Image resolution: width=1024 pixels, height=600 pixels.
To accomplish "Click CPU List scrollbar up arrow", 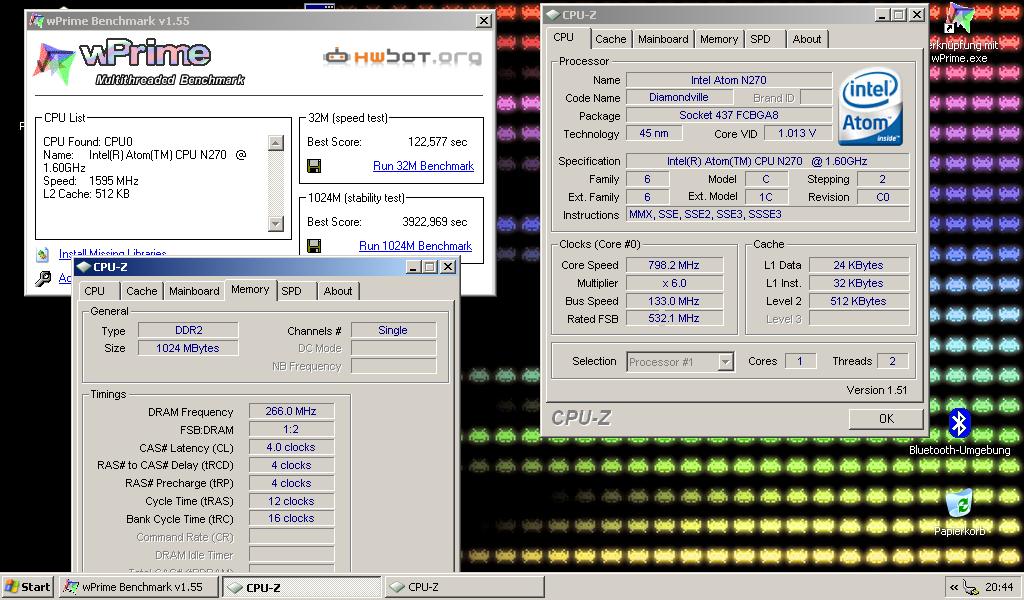I will tap(276, 142).
